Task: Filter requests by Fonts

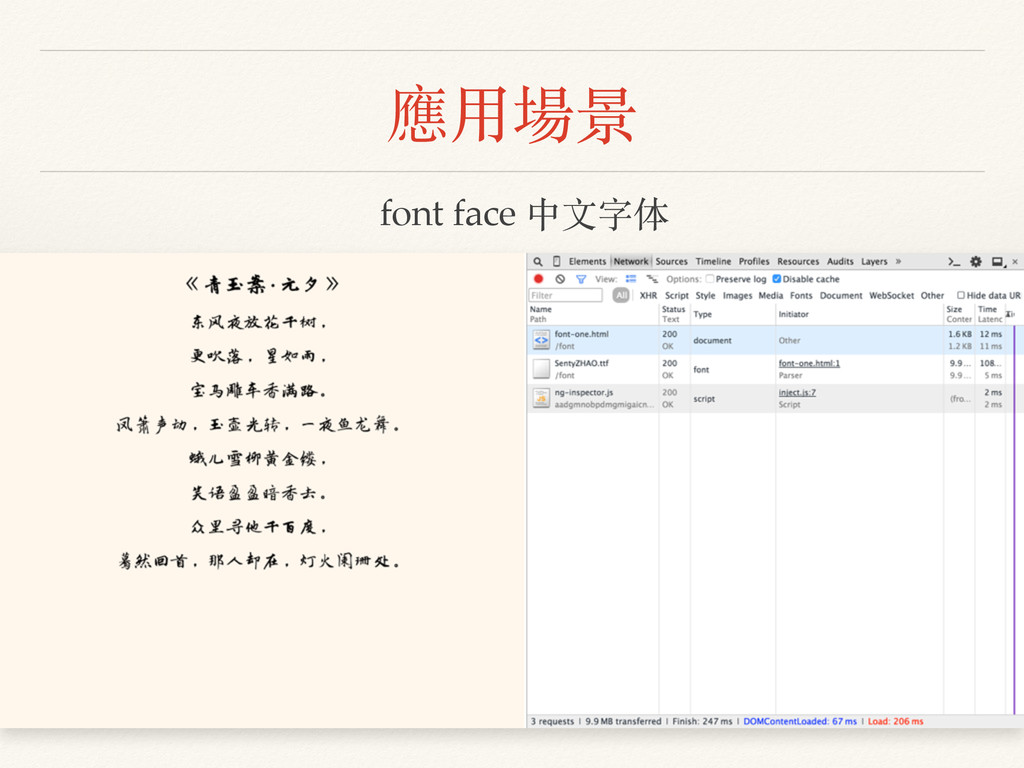Action: pos(801,295)
